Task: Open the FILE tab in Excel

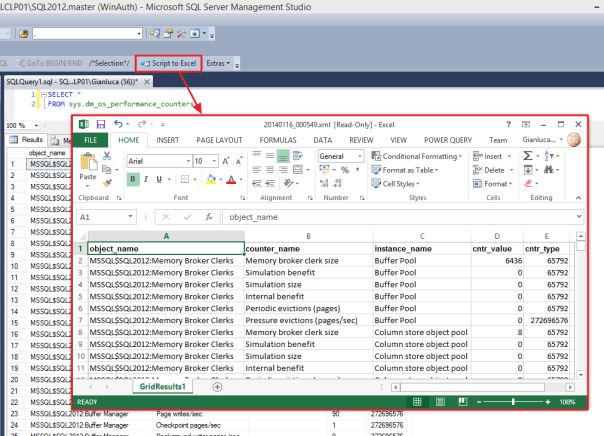Action: [91, 140]
